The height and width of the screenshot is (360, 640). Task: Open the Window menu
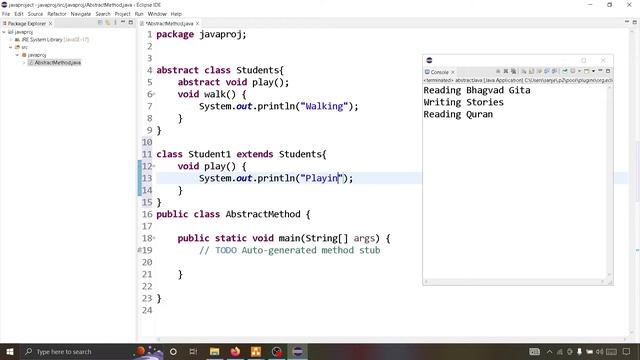click(157, 14)
